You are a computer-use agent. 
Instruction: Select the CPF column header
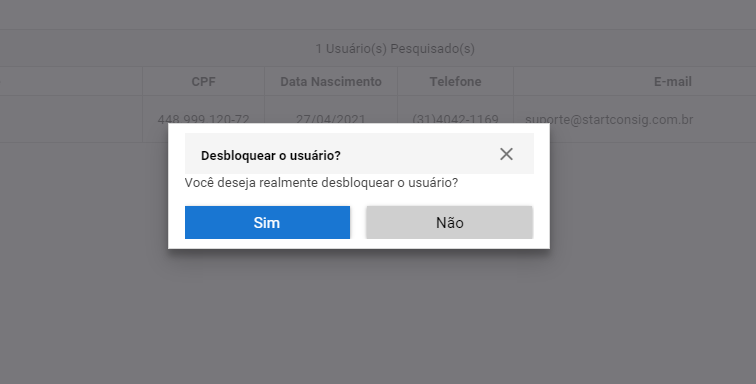pos(203,82)
